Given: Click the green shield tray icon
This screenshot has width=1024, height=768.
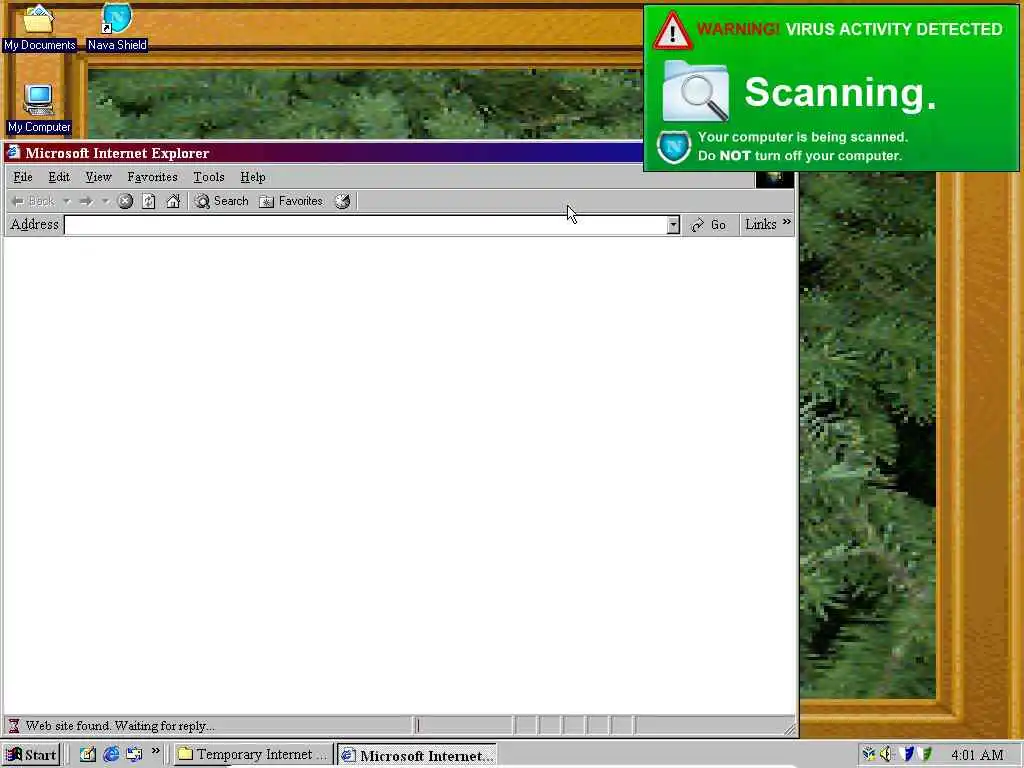Looking at the screenshot, I should tap(925, 754).
